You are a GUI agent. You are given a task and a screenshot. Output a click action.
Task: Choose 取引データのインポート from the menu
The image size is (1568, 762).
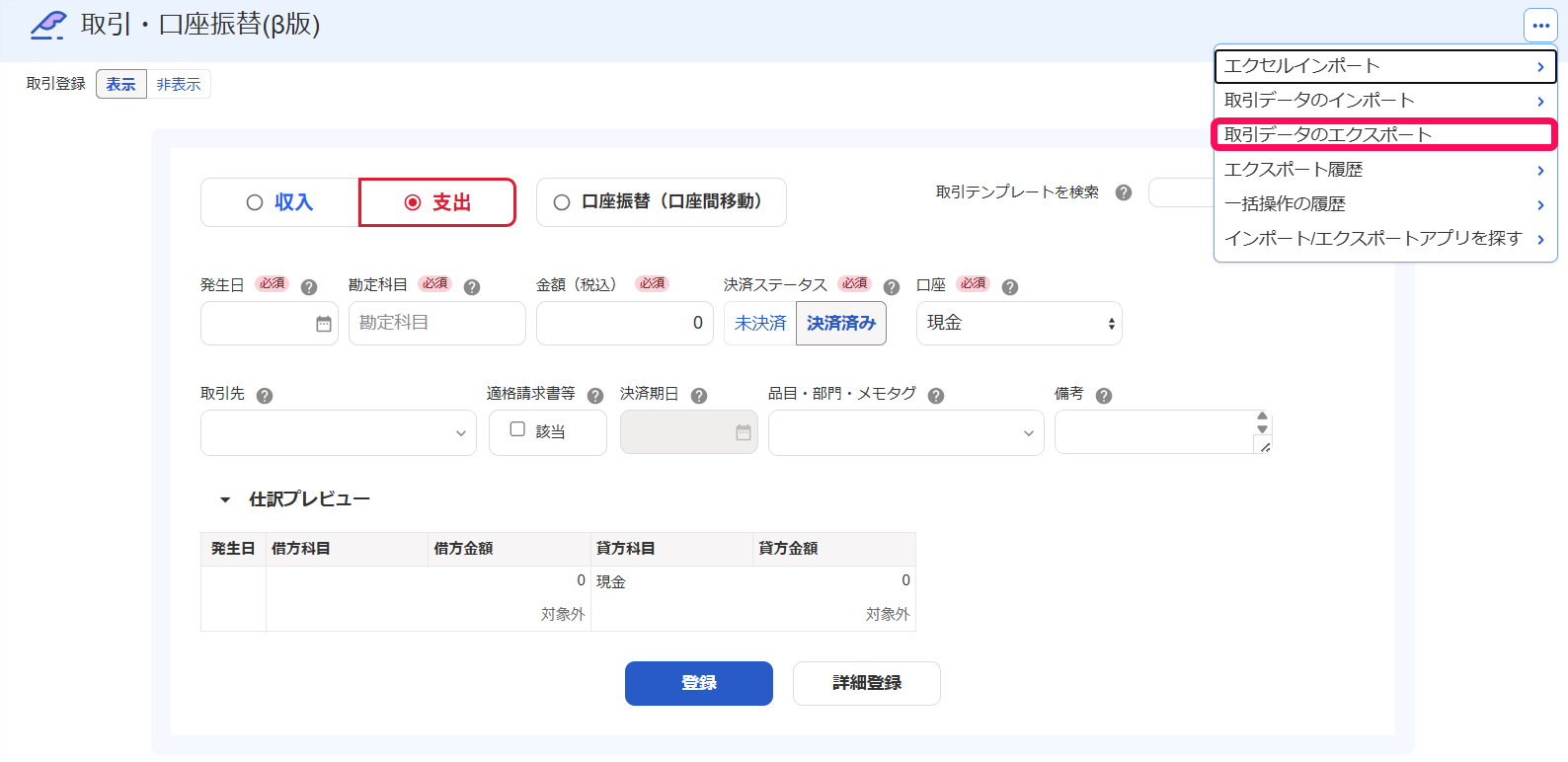pyautogui.click(x=1385, y=101)
